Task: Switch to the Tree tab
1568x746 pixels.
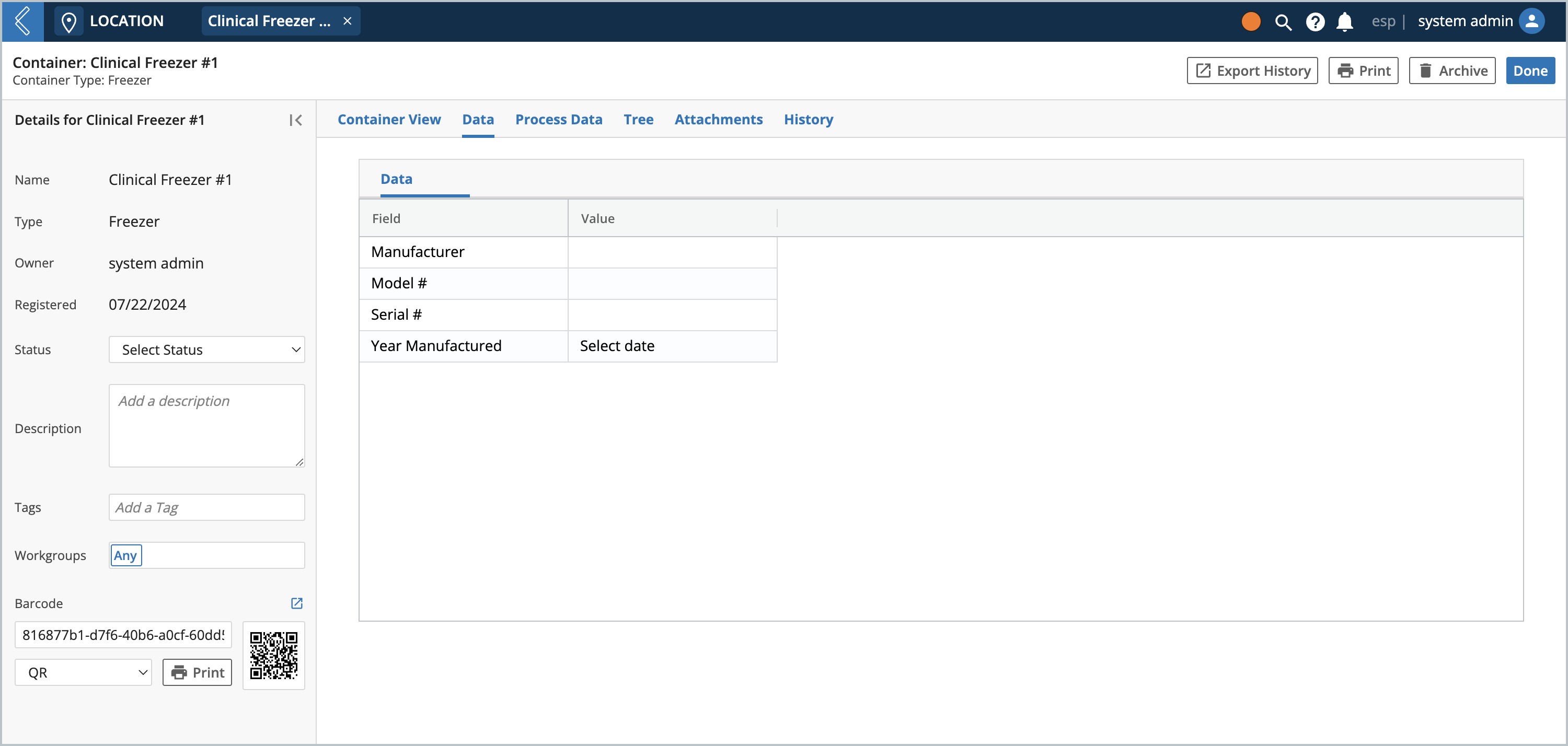Action: click(x=639, y=119)
